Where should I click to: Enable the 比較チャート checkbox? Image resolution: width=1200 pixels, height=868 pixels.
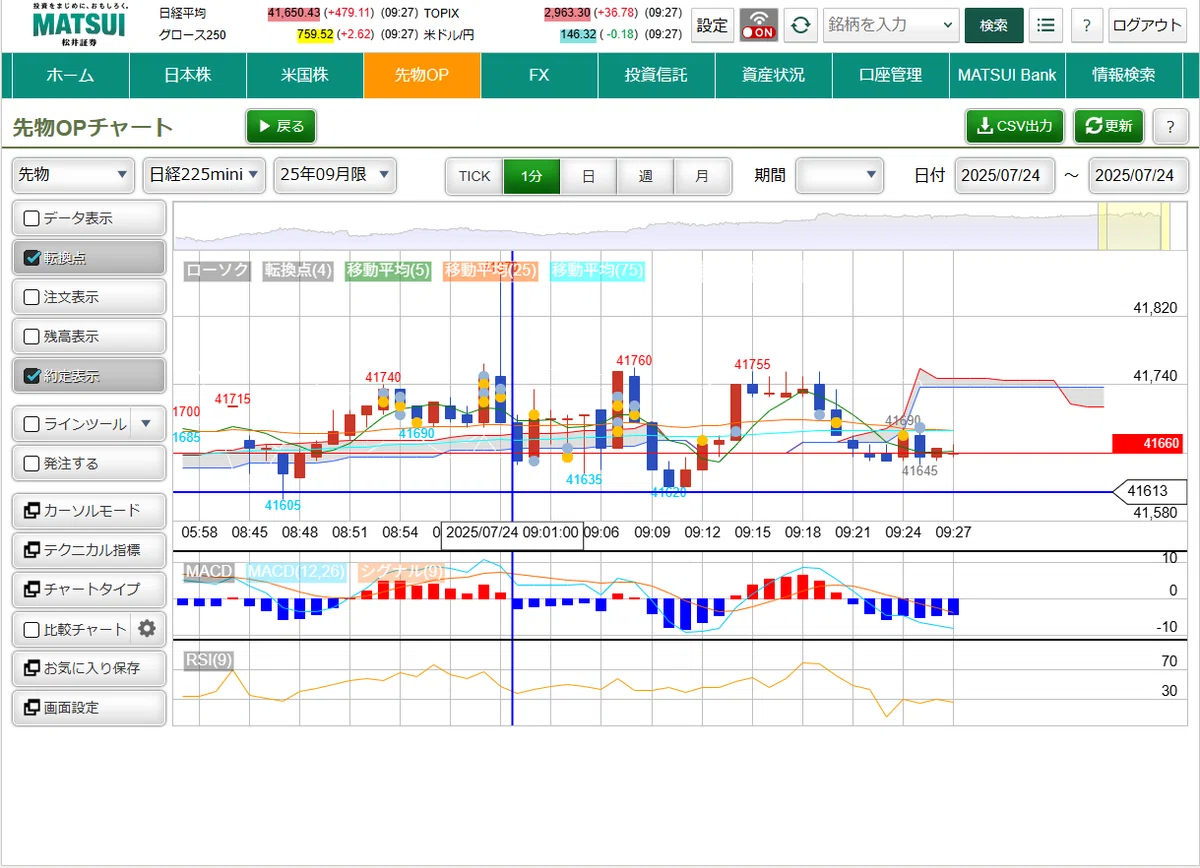coord(31,629)
